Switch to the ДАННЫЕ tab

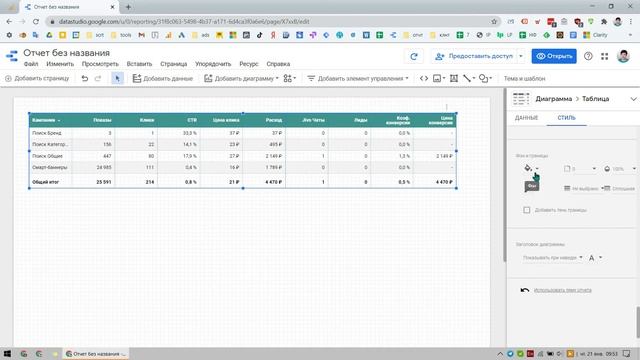pos(526,118)
